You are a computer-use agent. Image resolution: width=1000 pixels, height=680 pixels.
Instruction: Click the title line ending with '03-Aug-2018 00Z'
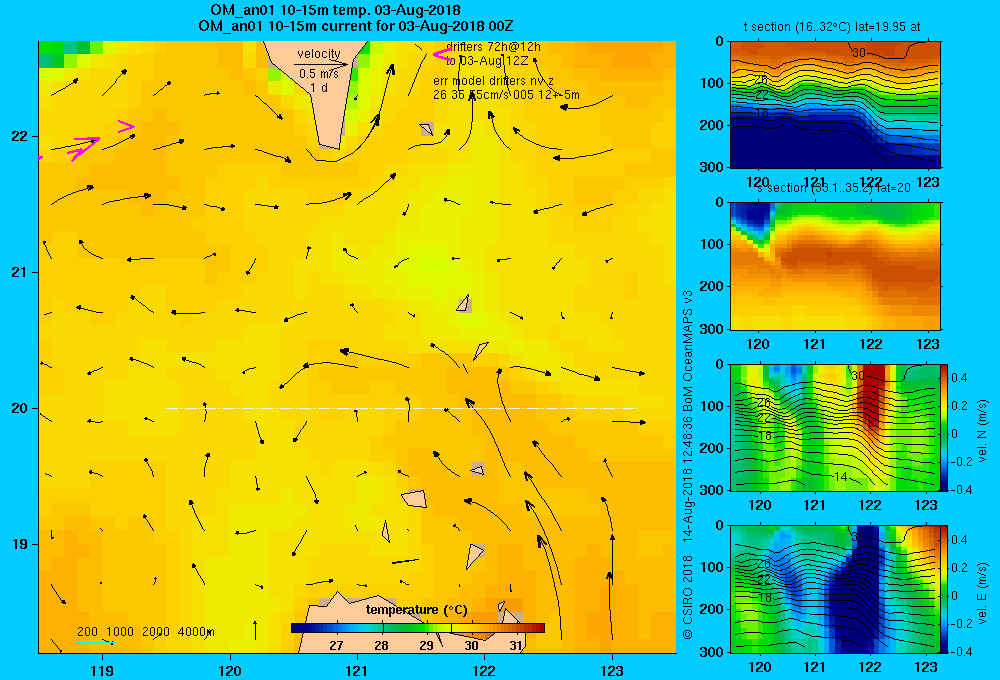pyautogui.click(x=355, y=26)
